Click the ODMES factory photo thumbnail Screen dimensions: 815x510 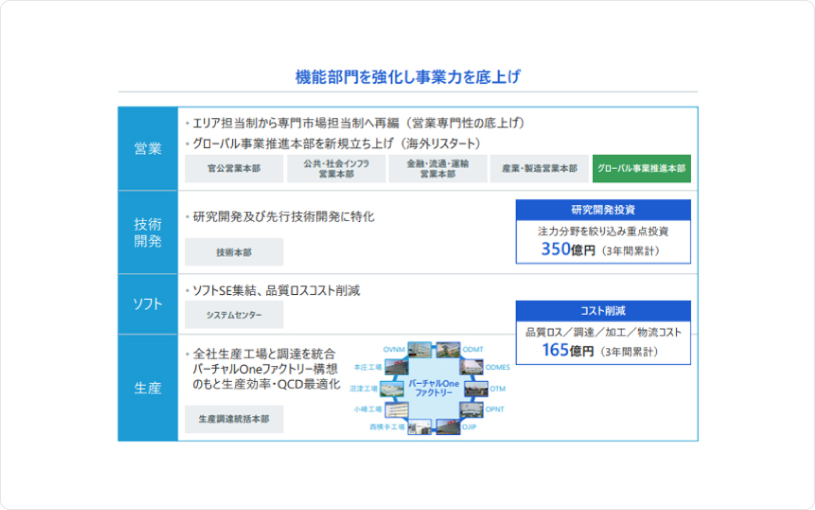[x=471, y=367]
